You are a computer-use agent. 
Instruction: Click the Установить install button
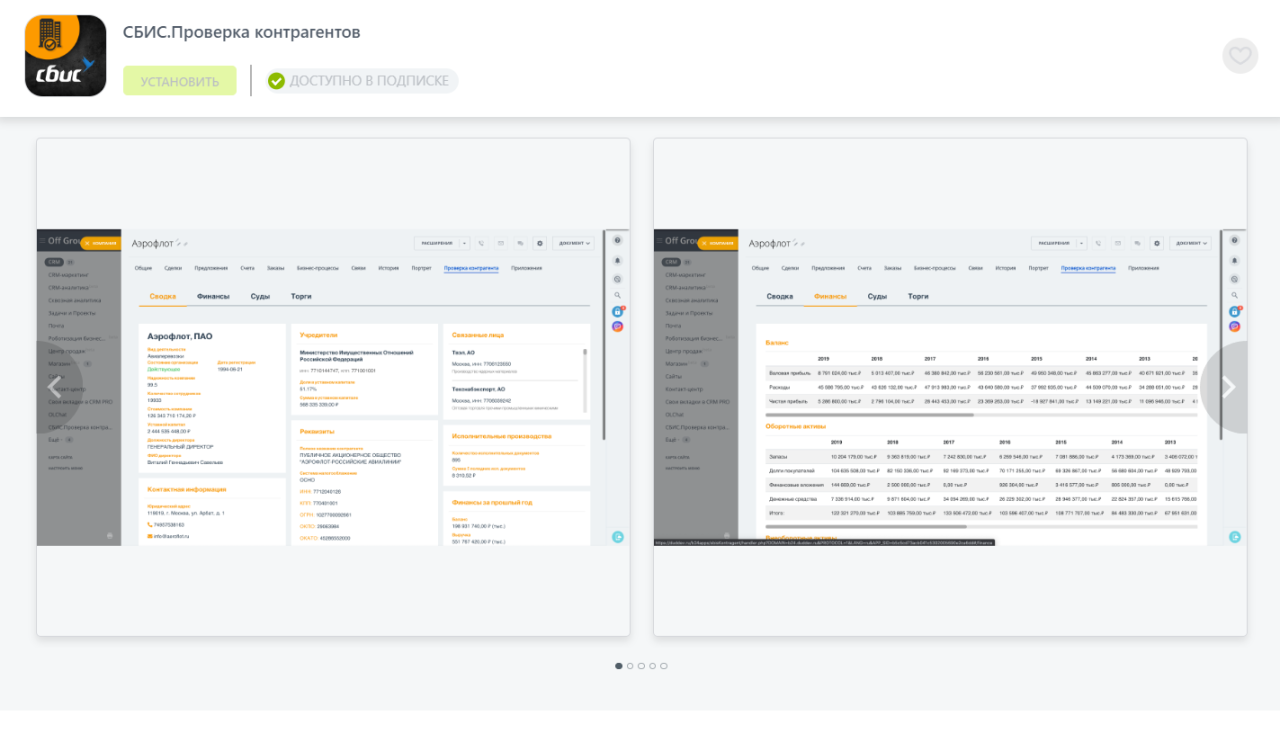[x=180, y=81]
